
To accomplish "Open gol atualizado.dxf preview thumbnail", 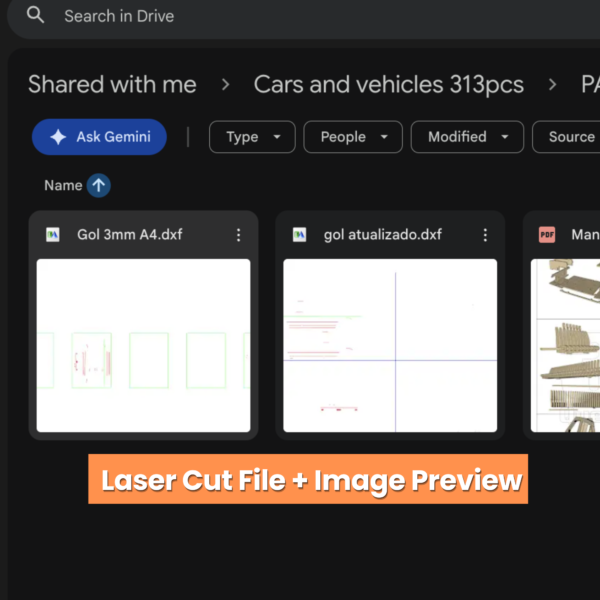I will coord(390,346).
